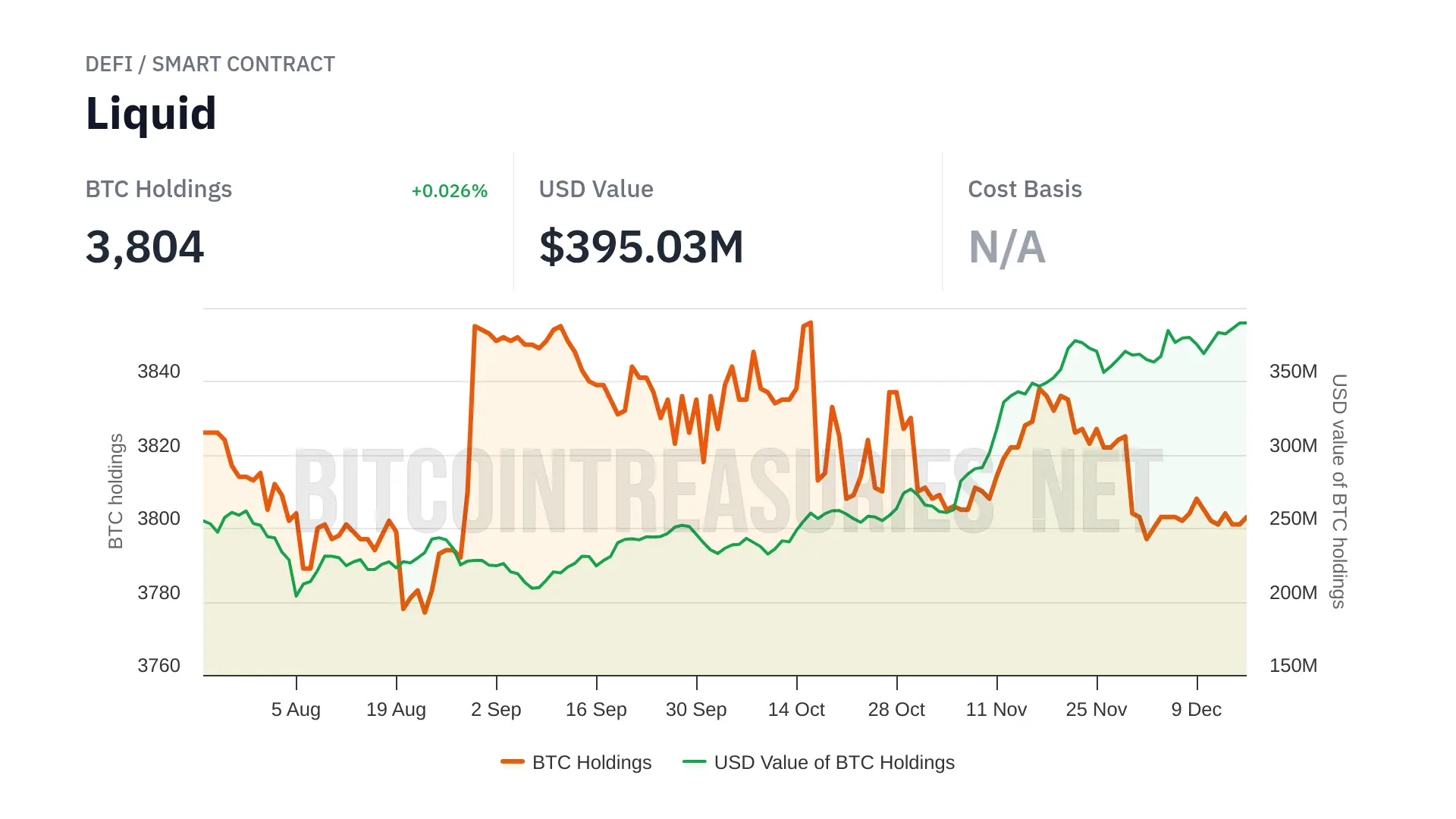The height and width of the screenshot is (819, 1456).
Task: Click the USD value of BTC holdings axis title
Action: coord(1339,491)
